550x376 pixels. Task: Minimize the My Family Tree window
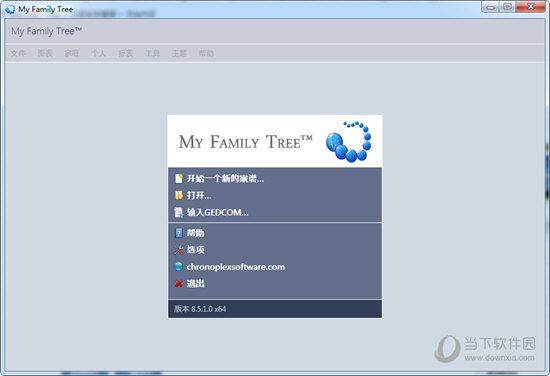(x=490, y=7)
